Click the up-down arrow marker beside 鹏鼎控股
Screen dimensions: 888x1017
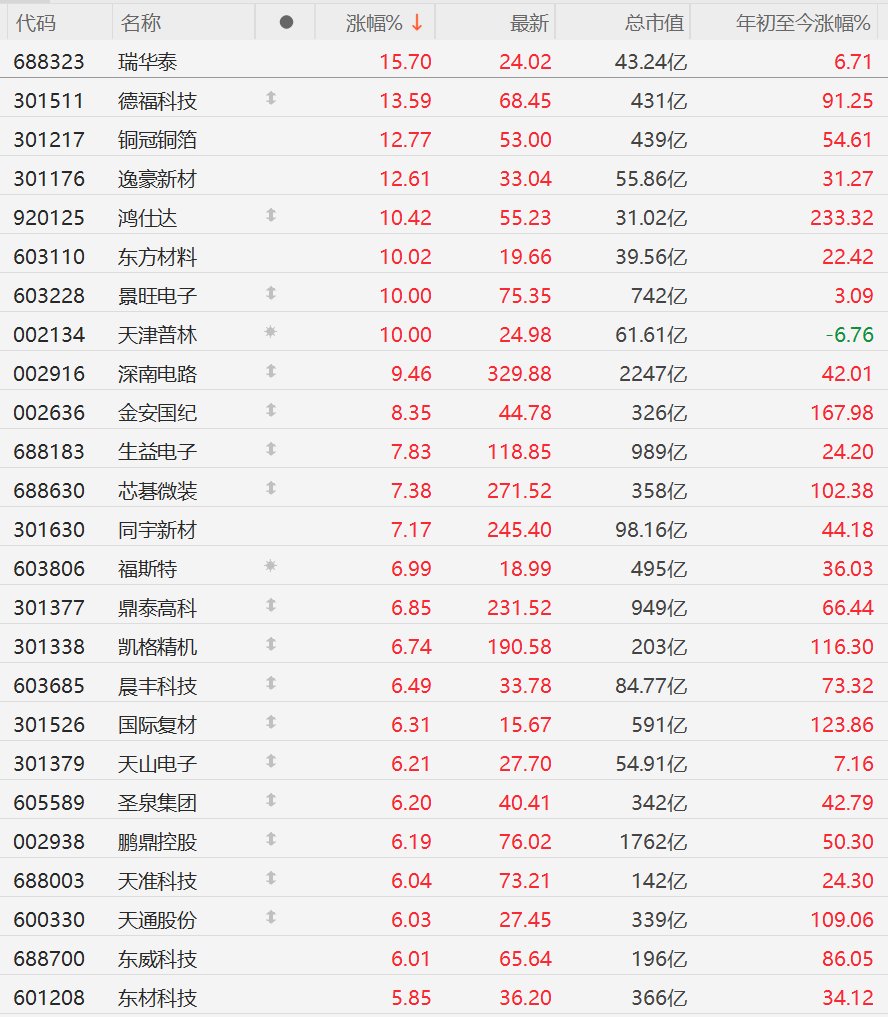271,839
